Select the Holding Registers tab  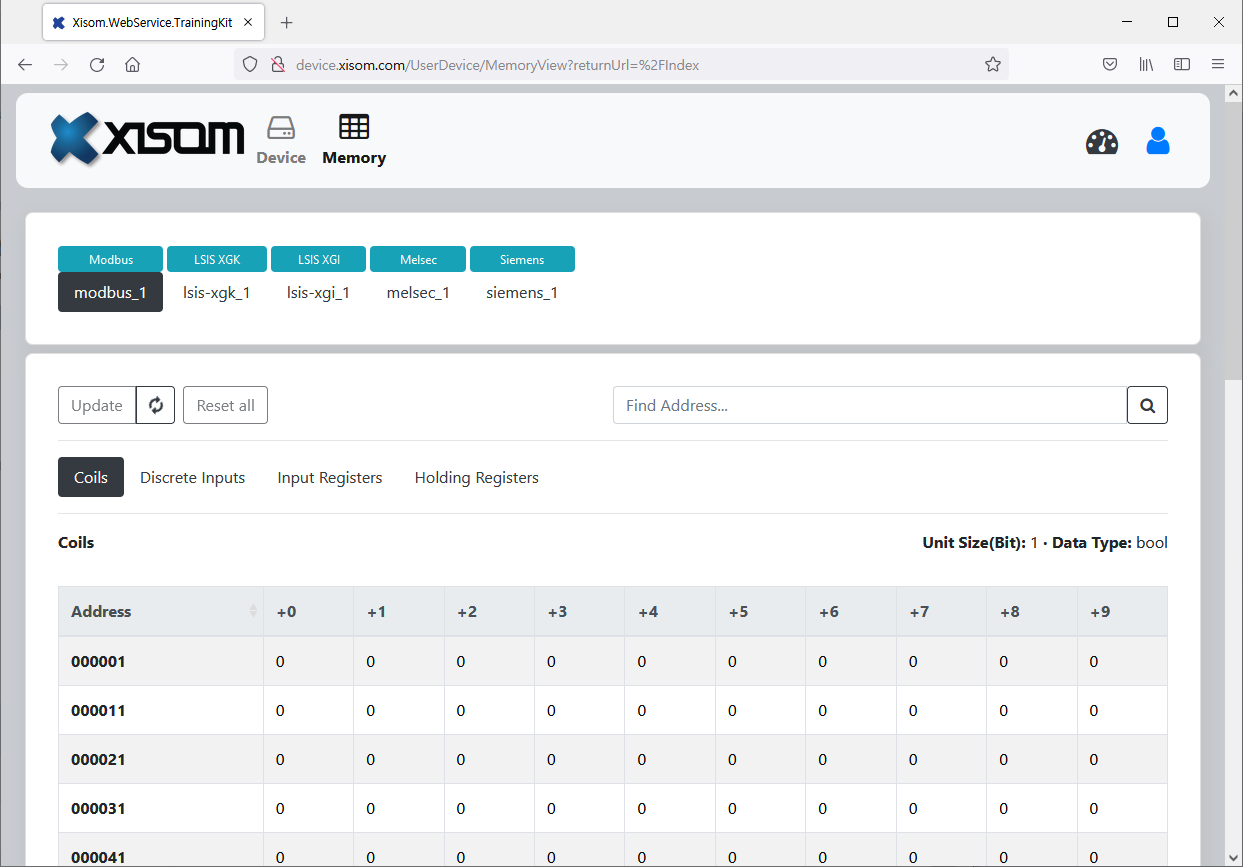point(477,477)
